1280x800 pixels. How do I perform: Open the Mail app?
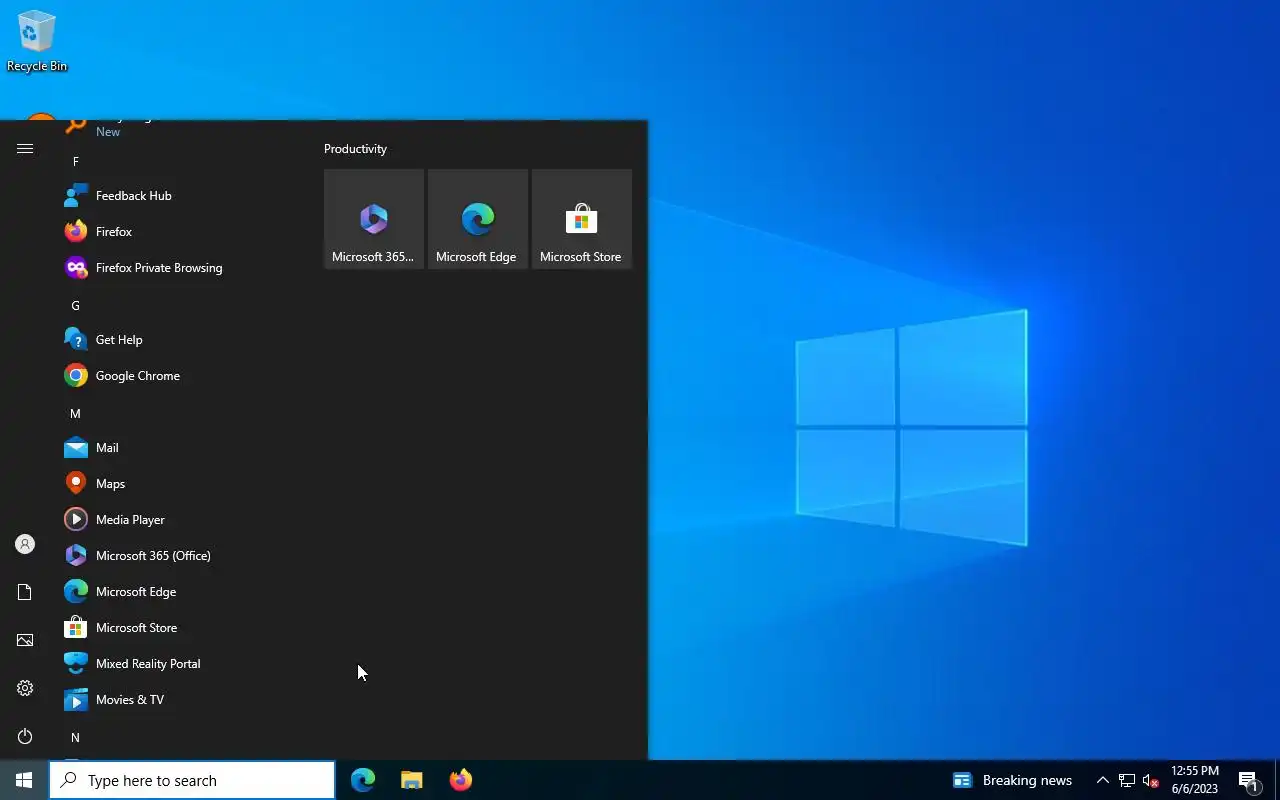tap(180, 448)
